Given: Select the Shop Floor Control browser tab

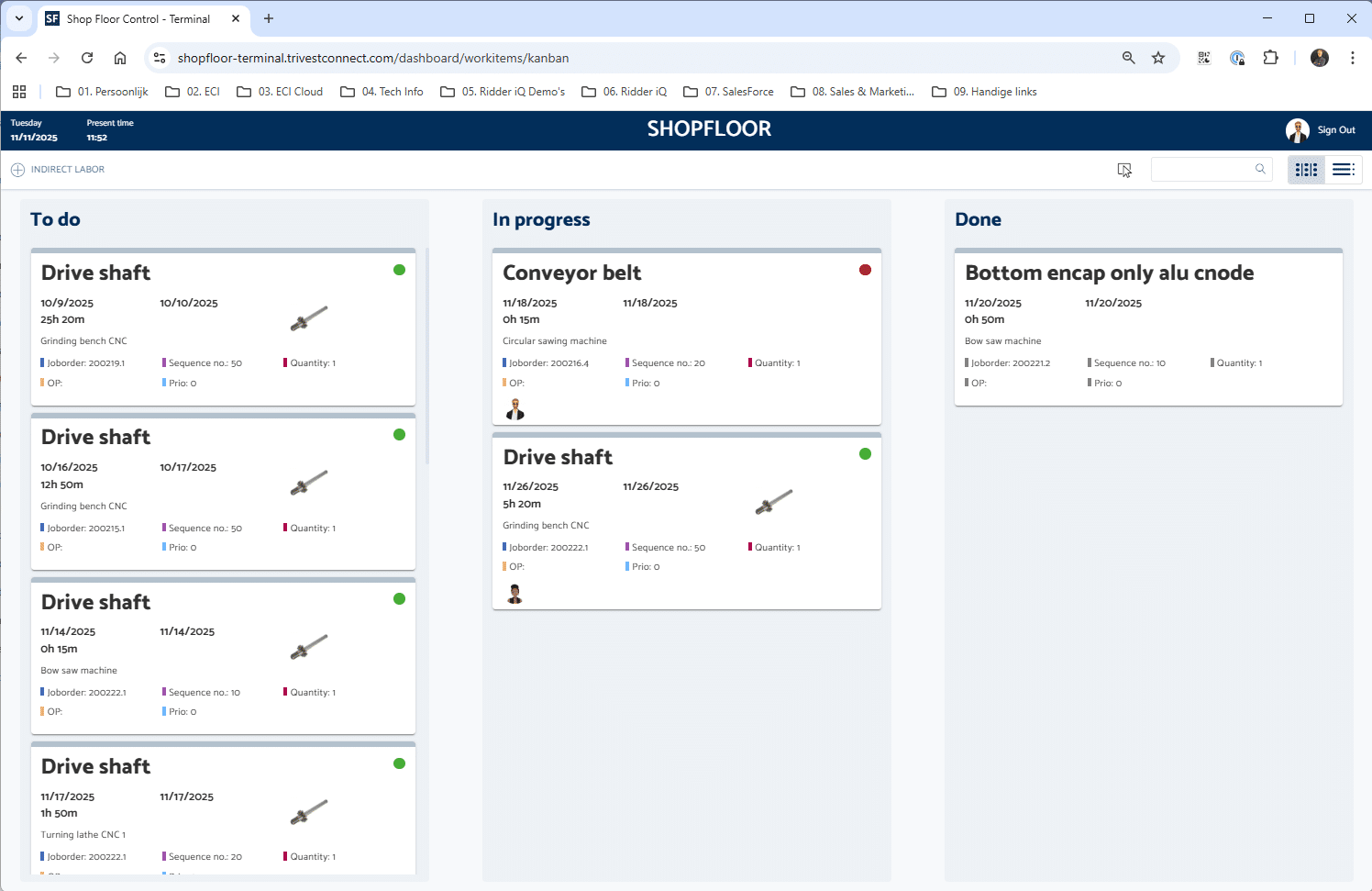Looking at the screenshot, I should tap(138, 18).
